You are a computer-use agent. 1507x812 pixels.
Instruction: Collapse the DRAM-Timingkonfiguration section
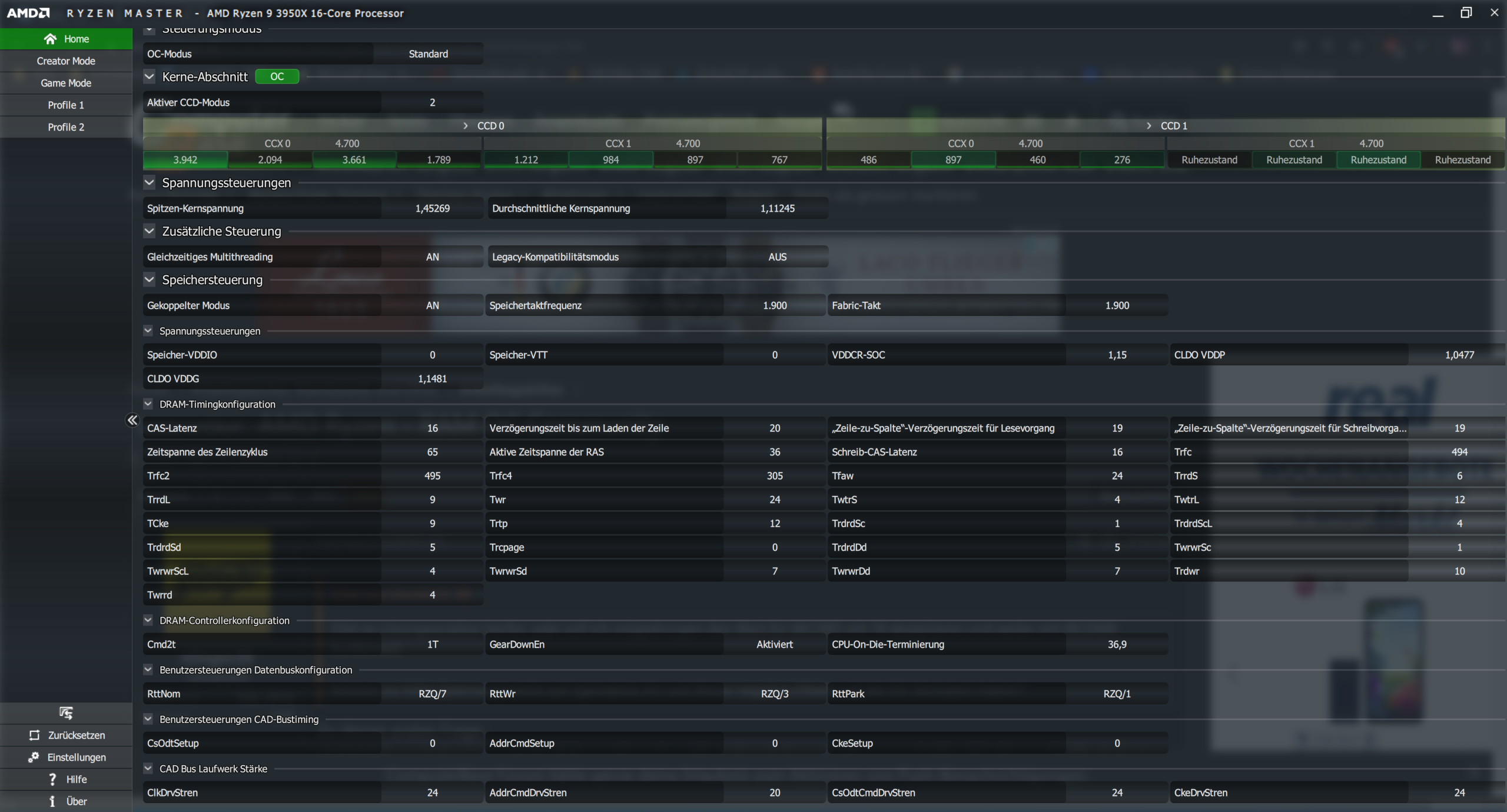pos(148,404)
